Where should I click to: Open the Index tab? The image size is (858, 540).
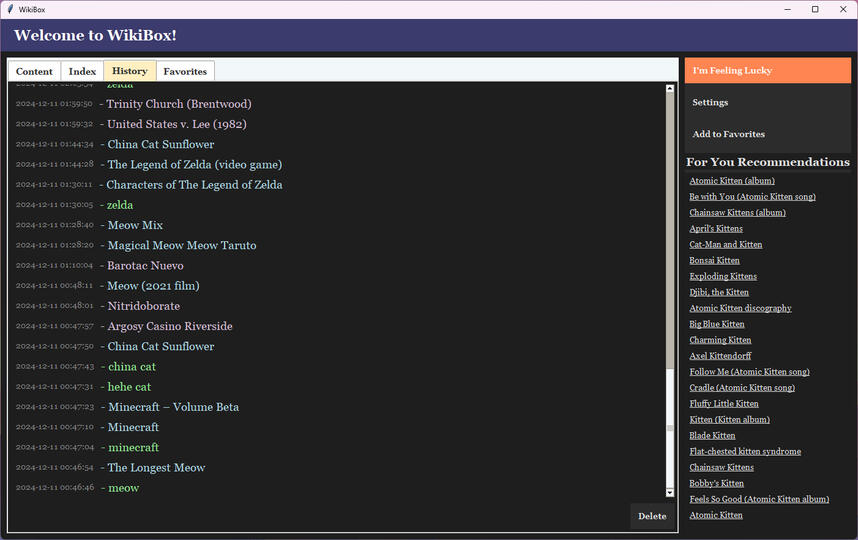(x=82, y=72)
